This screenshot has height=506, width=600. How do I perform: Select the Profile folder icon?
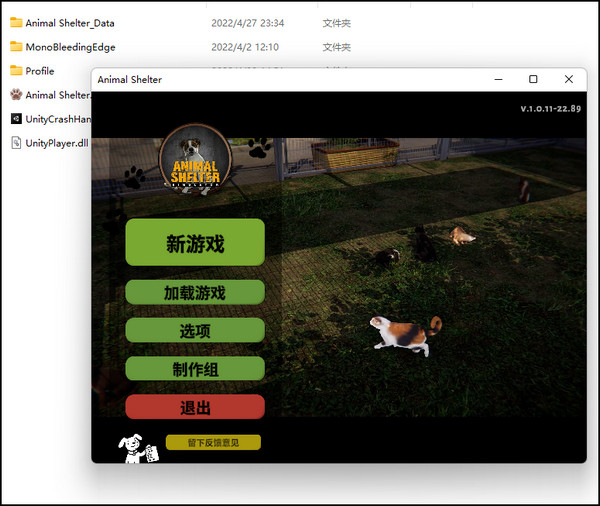coord(16,71)
